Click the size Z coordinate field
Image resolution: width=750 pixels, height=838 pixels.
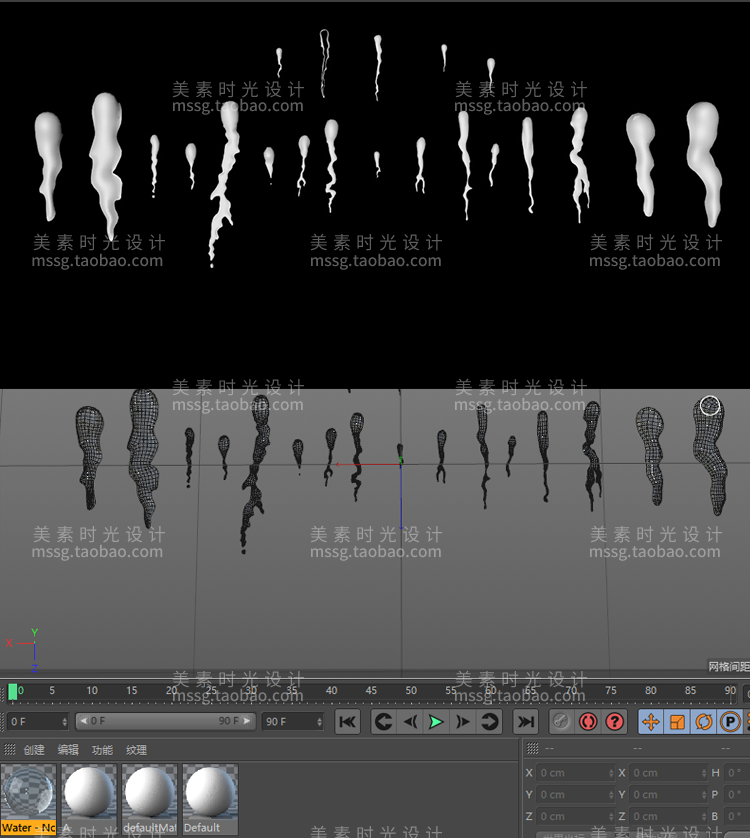pos(668,817)
